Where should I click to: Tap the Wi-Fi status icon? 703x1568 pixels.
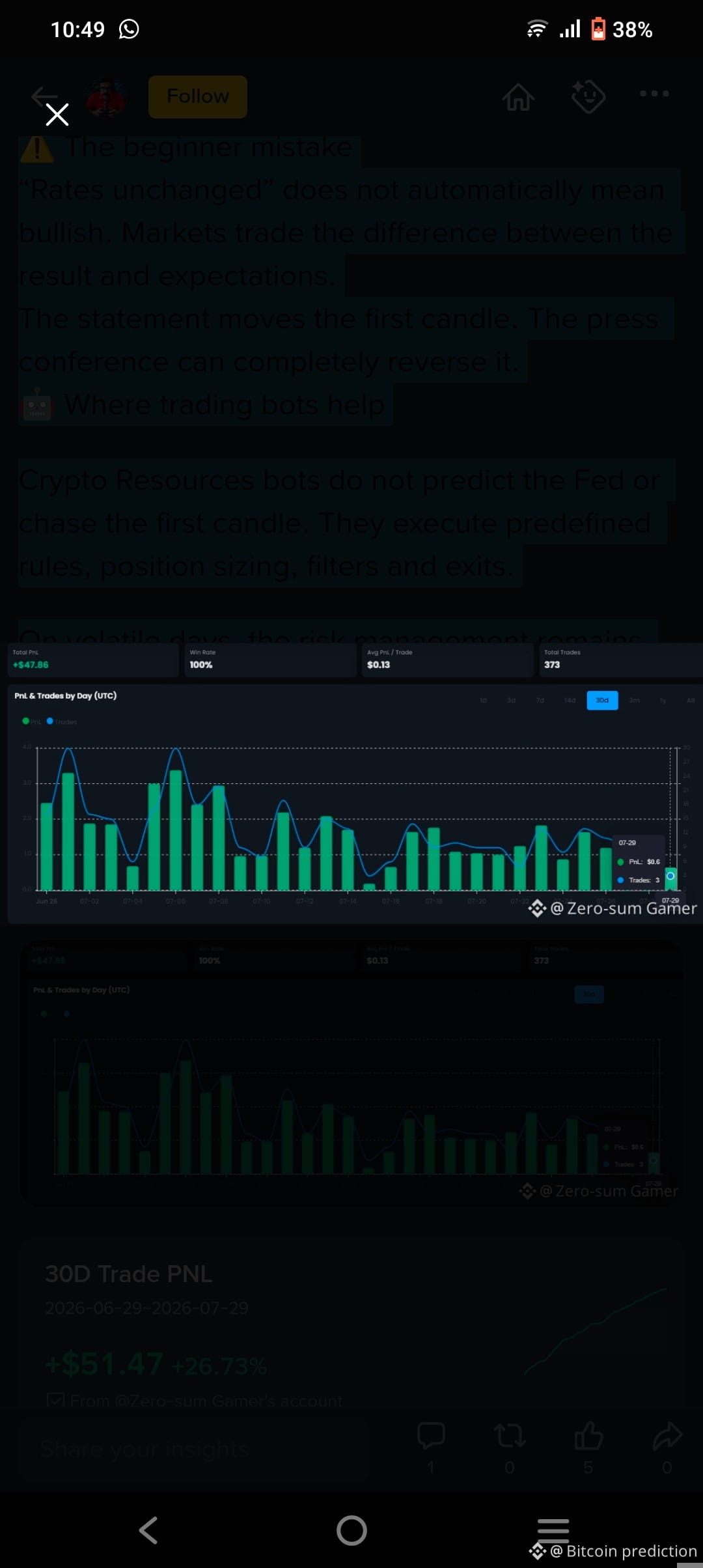[x=536, y=29]
